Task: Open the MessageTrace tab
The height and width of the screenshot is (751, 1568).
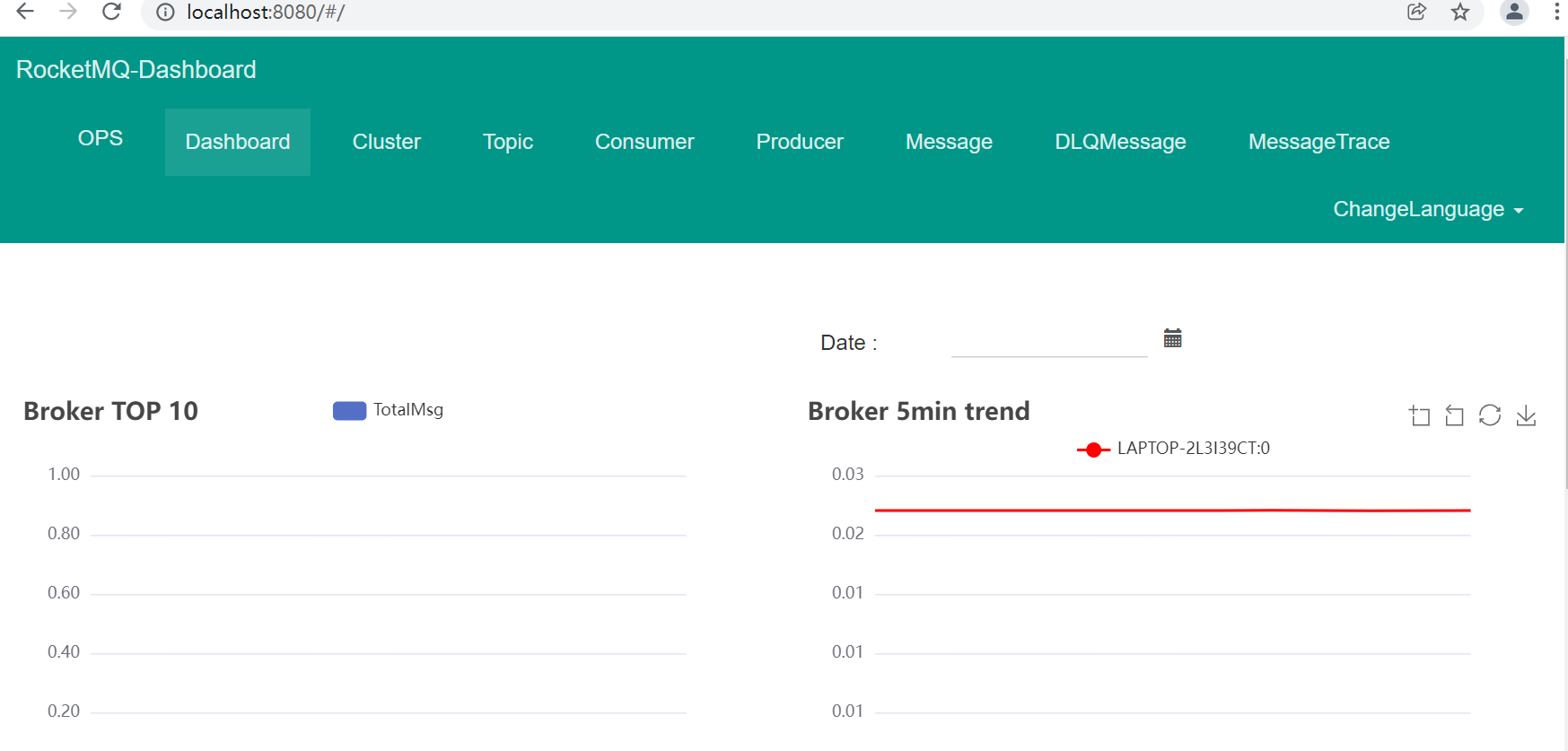Action: 1318,142
